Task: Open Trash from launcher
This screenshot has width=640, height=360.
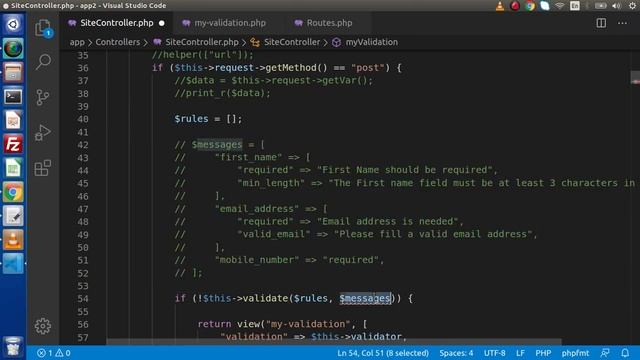Action: pyautogui.click(x=13, y=347)
